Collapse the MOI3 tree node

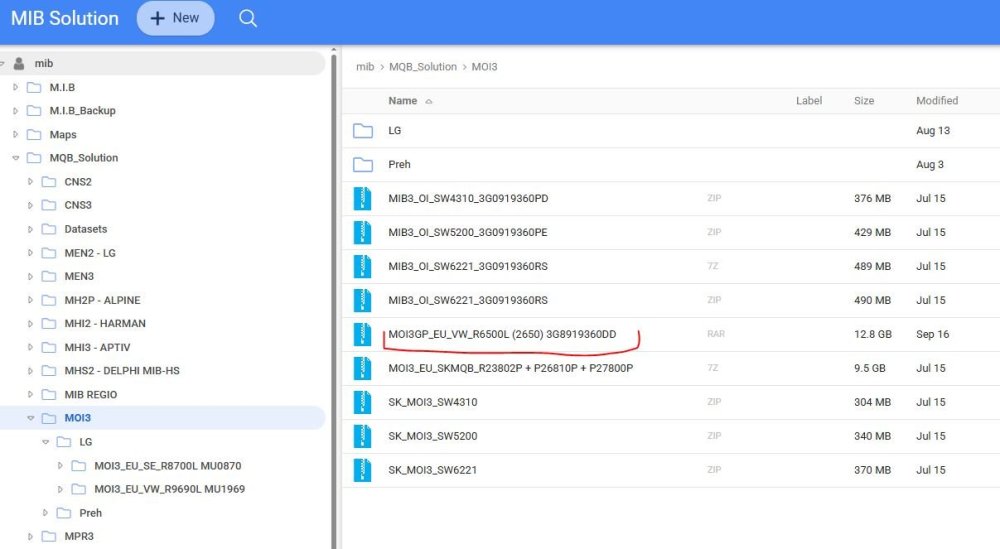pos(31,418)
